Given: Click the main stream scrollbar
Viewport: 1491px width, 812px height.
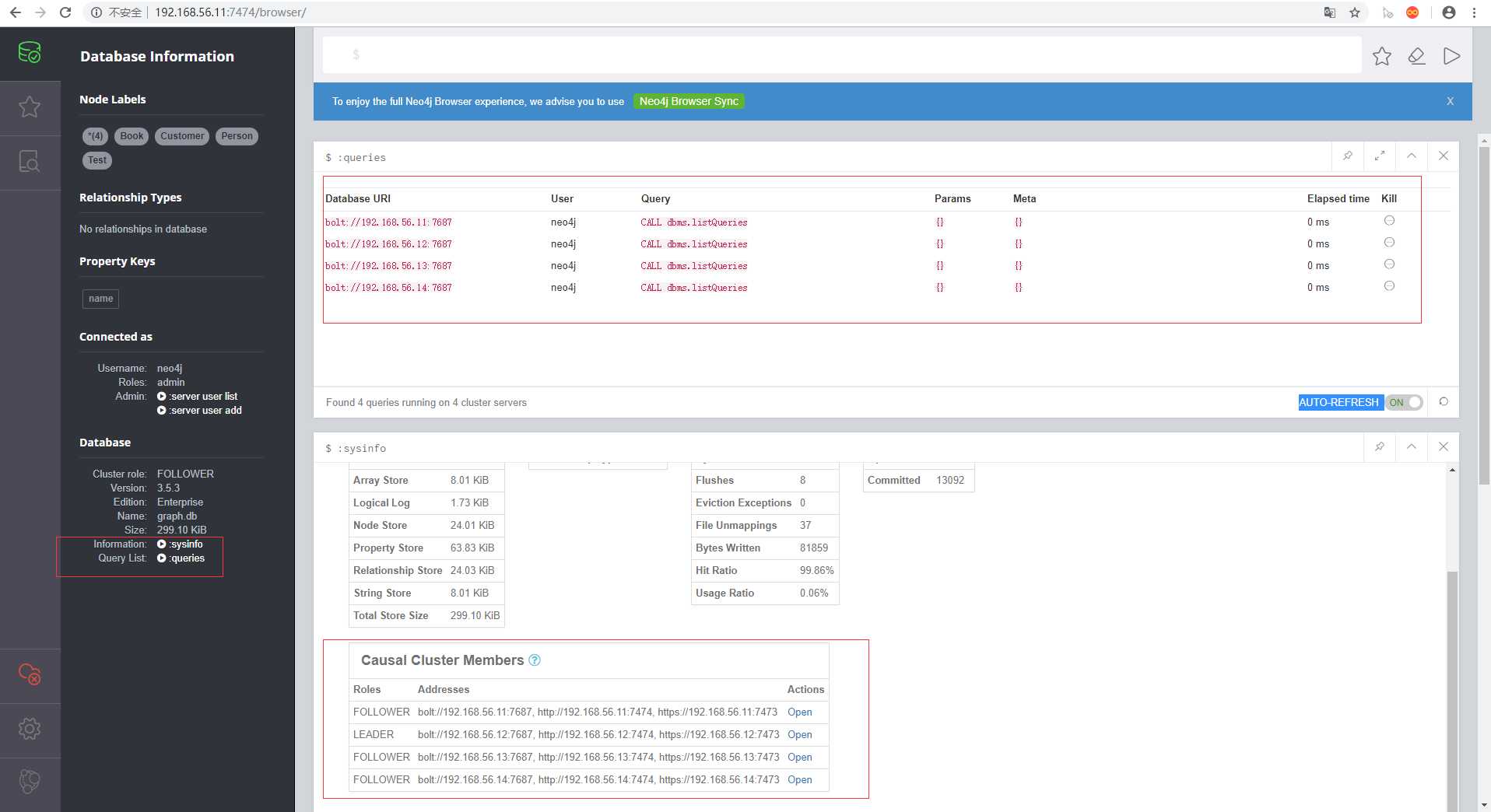Looking at the screenshot, I should [1484, 315].
